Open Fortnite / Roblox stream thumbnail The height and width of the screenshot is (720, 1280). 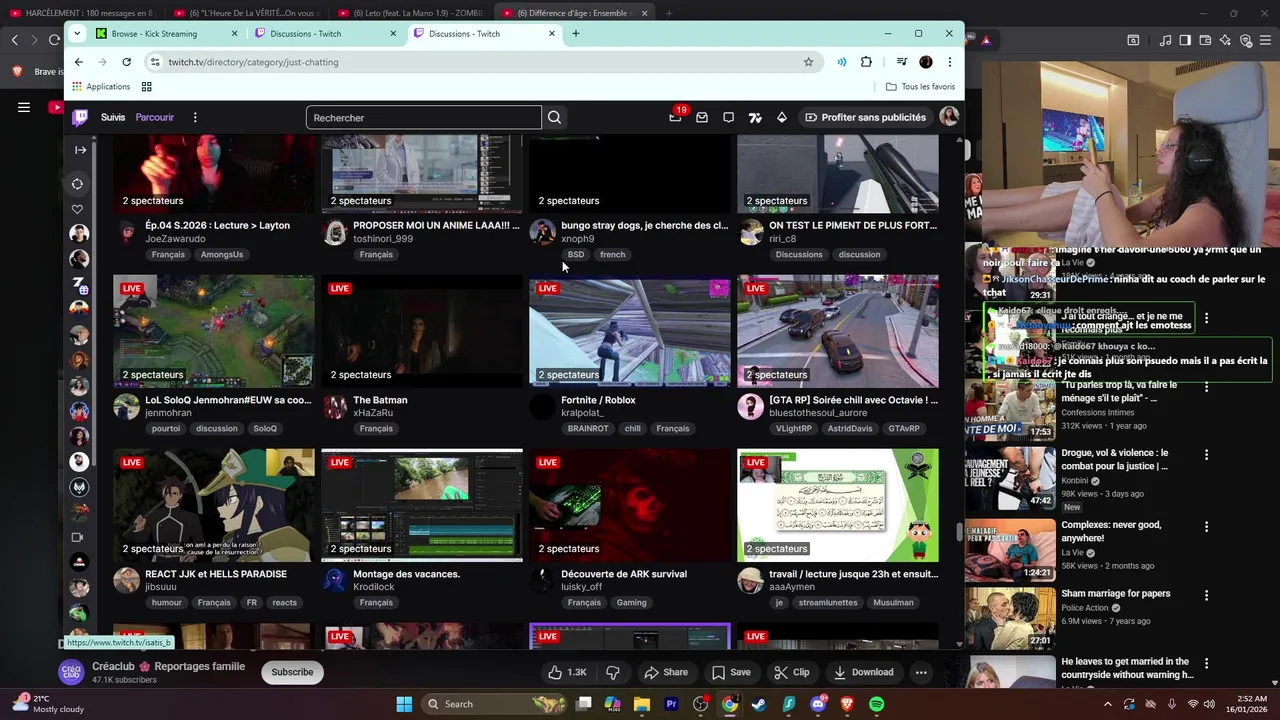pyautogui.click(x=630, y=331)
